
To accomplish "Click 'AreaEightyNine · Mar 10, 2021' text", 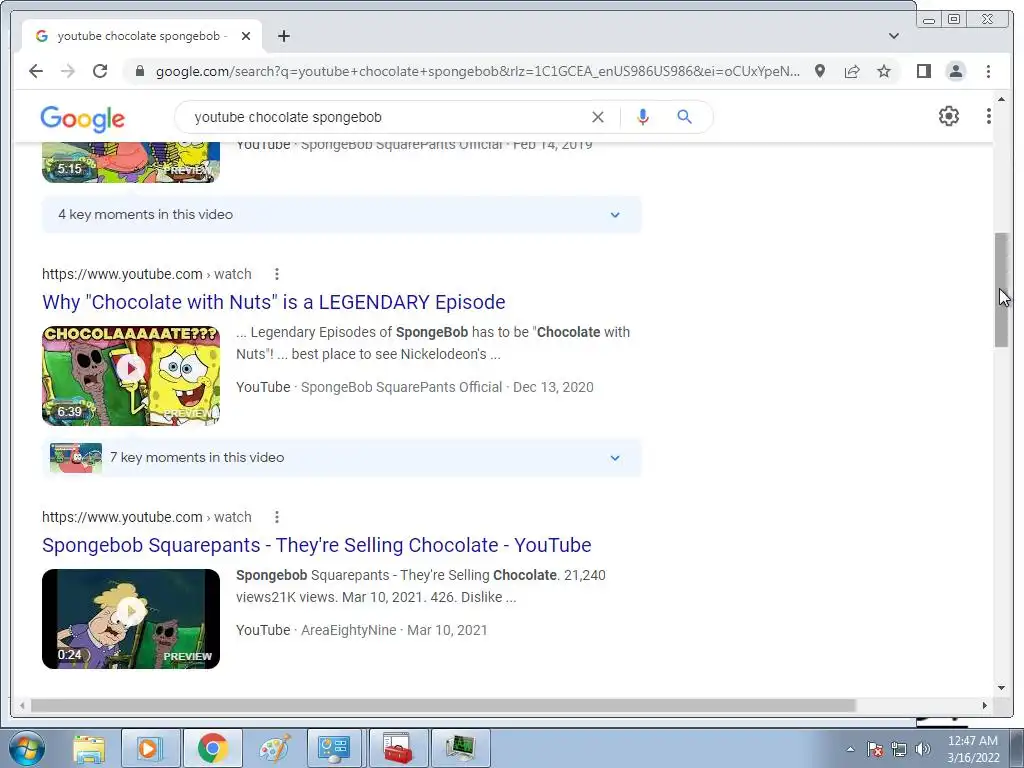I will (394, 630).
